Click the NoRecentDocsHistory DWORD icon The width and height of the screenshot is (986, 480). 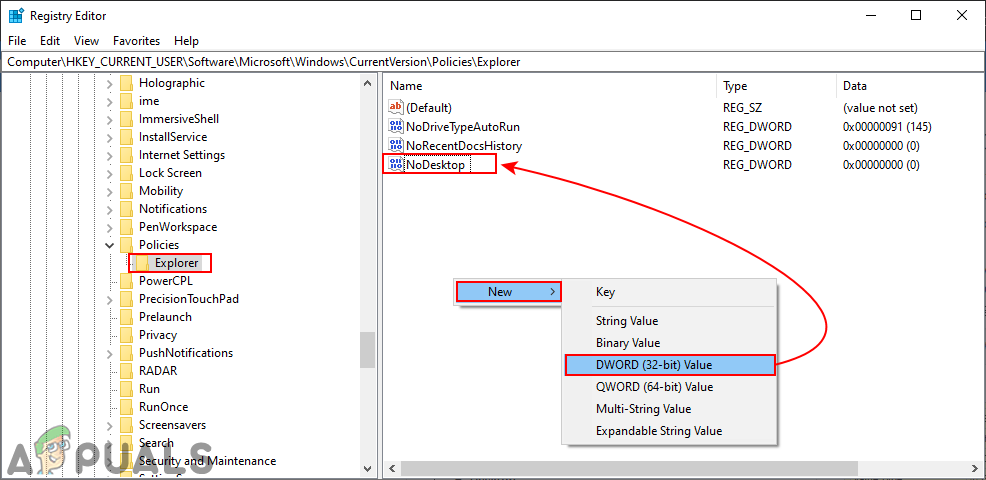tap(396, 146)
